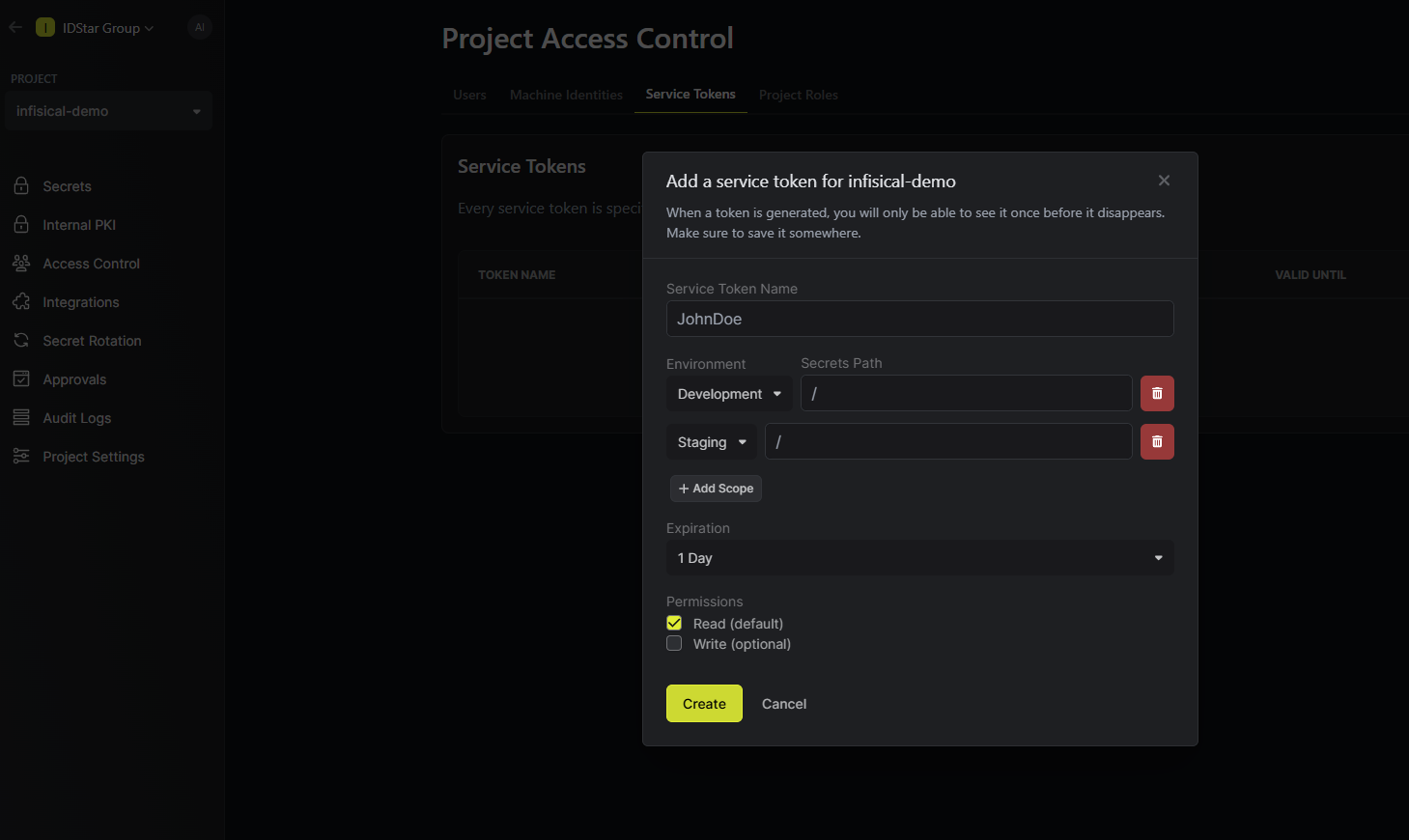This screenshot has height=840, width=1409.
Task: Switch to the Machine Identities tab
Action: 566,95
